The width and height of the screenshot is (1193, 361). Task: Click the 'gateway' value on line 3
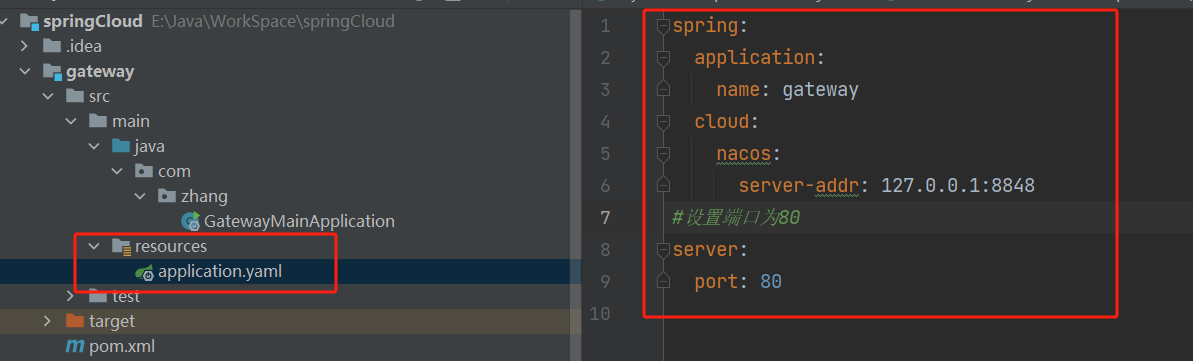coord(820,90)
